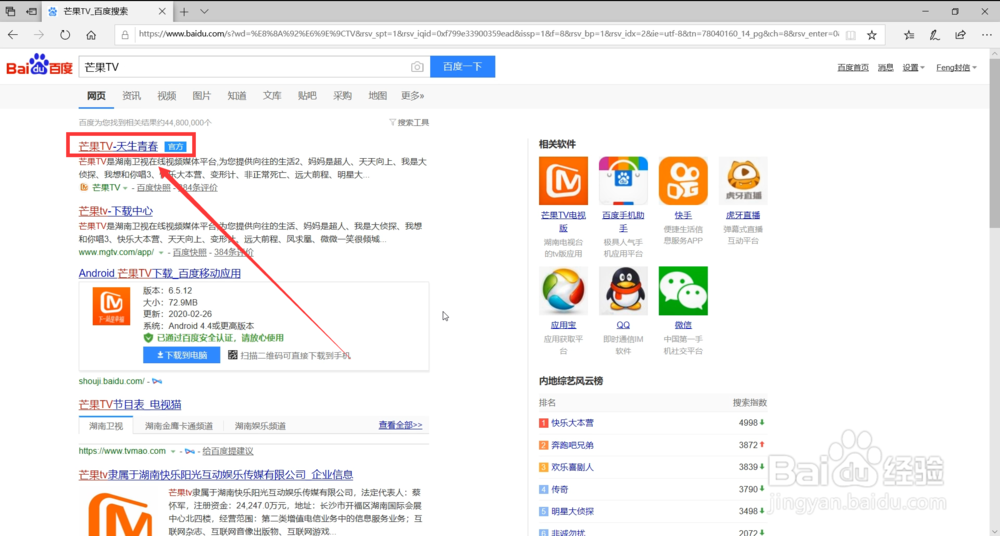Viewport: 1000px width, 536px height.
Task: Switch to the 地图 tab
Action: pos(378,96)
